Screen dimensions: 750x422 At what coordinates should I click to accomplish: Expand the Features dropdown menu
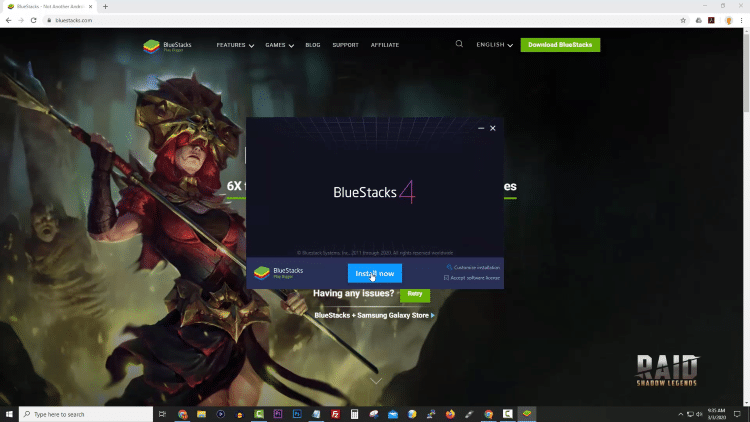(x=235, y=45)
